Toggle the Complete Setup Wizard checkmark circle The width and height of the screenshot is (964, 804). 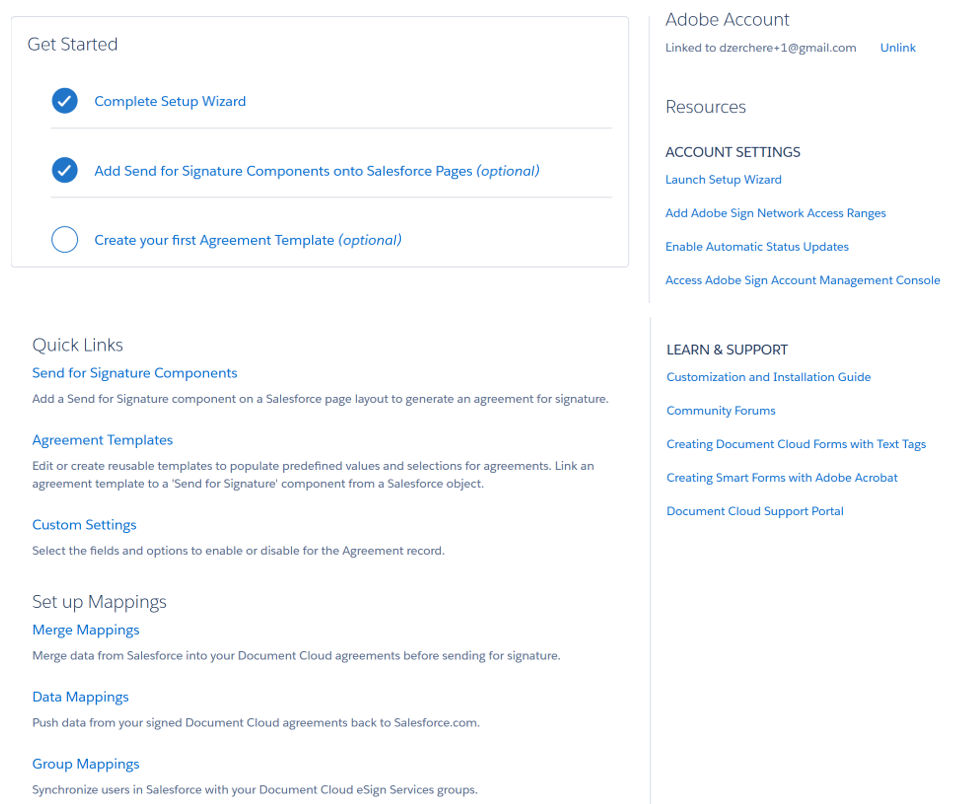pos(64,100)
